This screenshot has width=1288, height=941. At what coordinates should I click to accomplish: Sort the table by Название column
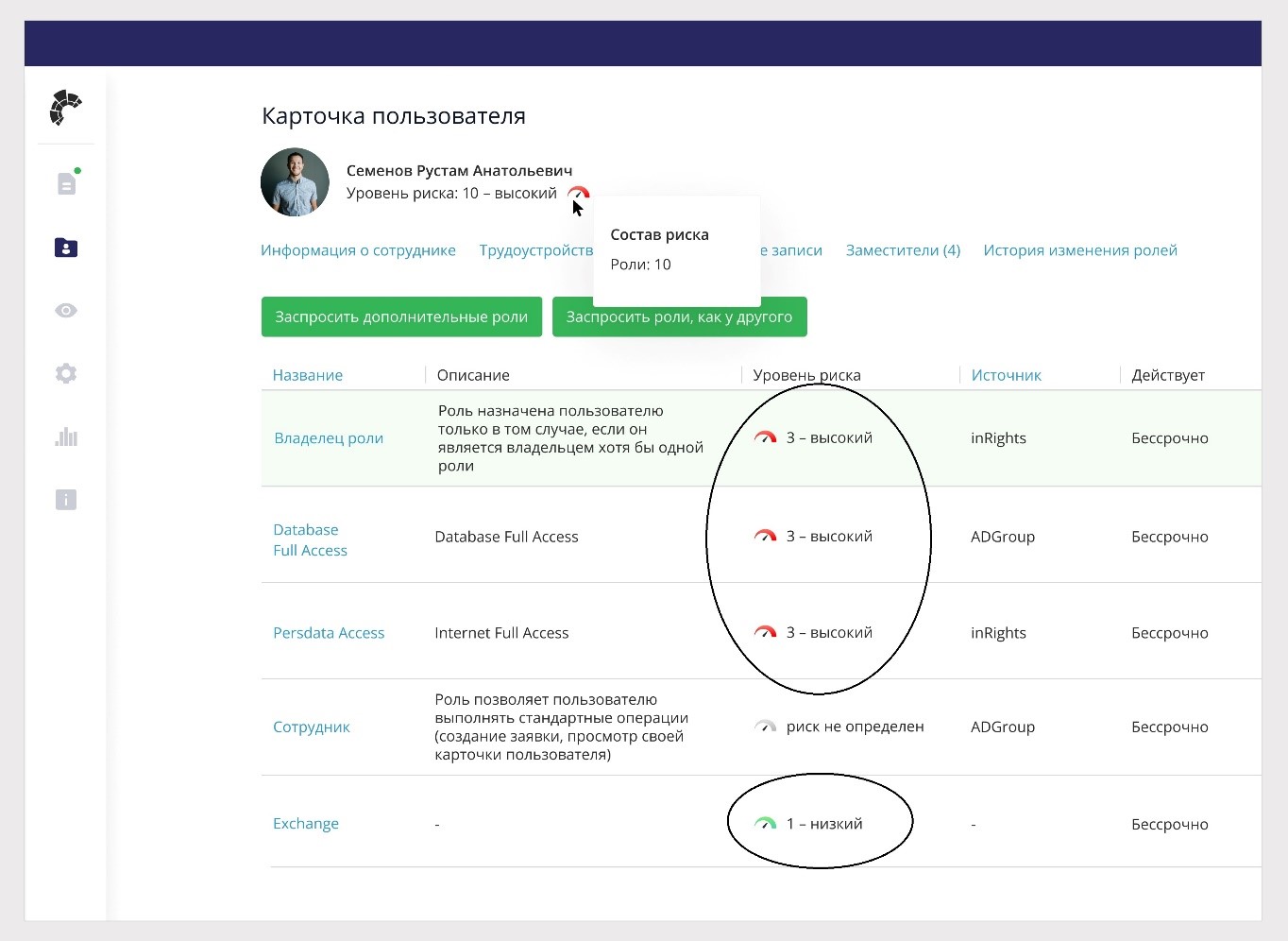(308, 375)
